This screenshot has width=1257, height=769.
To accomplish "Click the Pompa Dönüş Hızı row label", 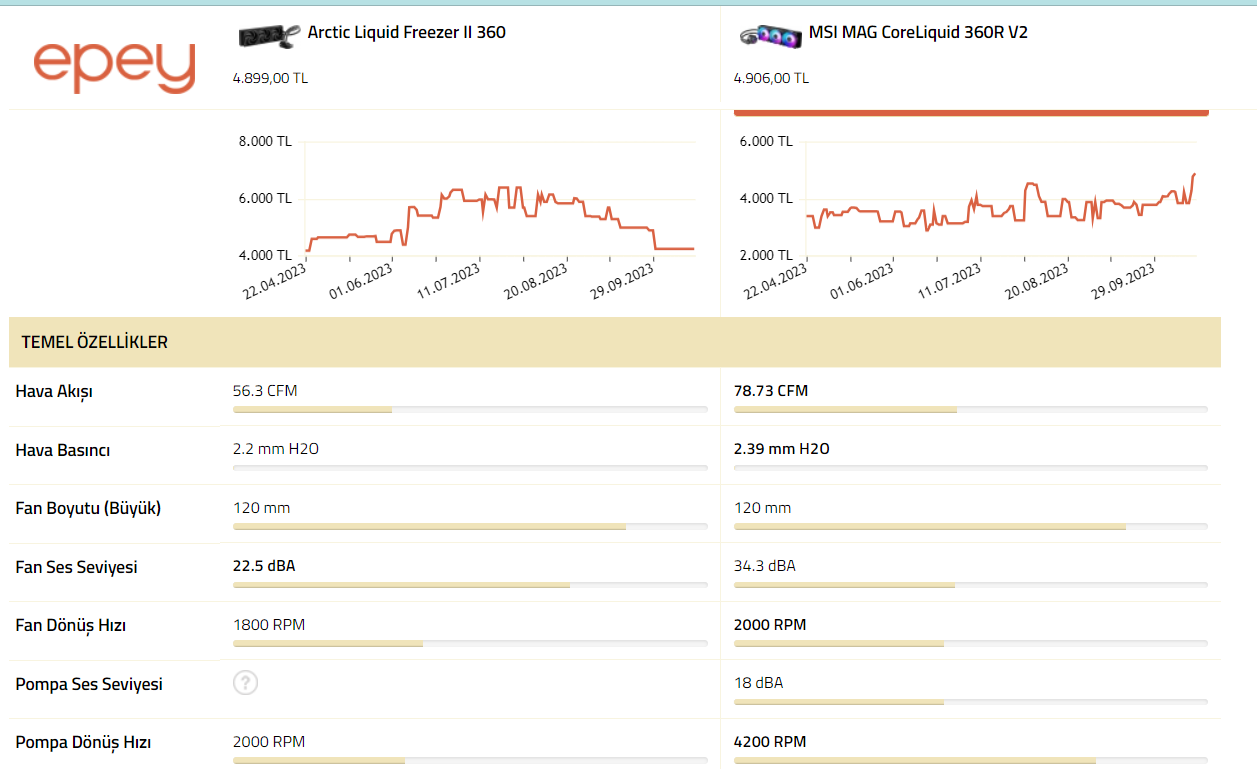I will pos(84,743).
